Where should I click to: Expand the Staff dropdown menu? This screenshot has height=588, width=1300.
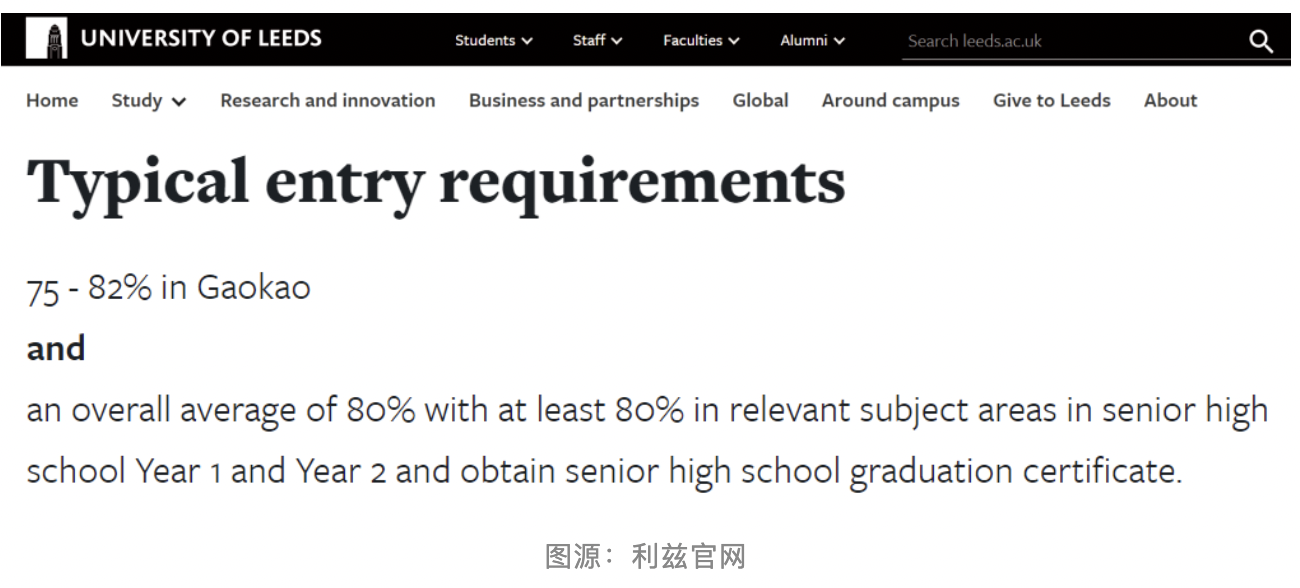597,41
